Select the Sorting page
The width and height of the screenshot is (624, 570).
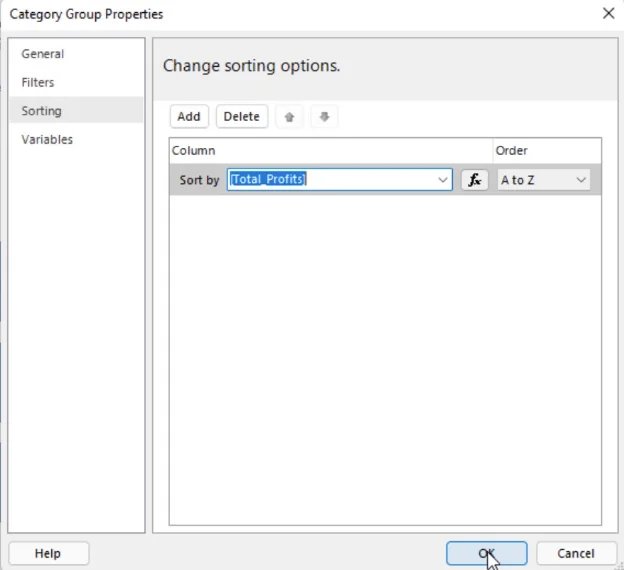click(x=76, y=111)
